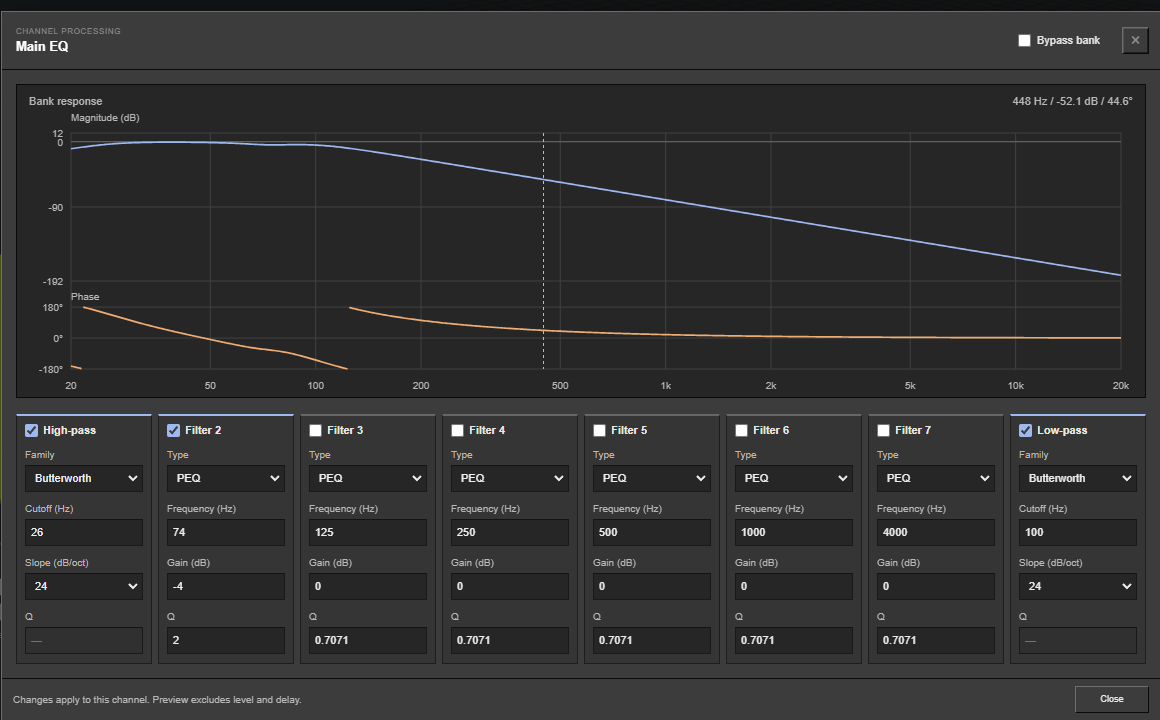Edit the Low-pass Cutoff field showing 100
The width and height of the screenshot is (1160, 720).
(1078, 532)
